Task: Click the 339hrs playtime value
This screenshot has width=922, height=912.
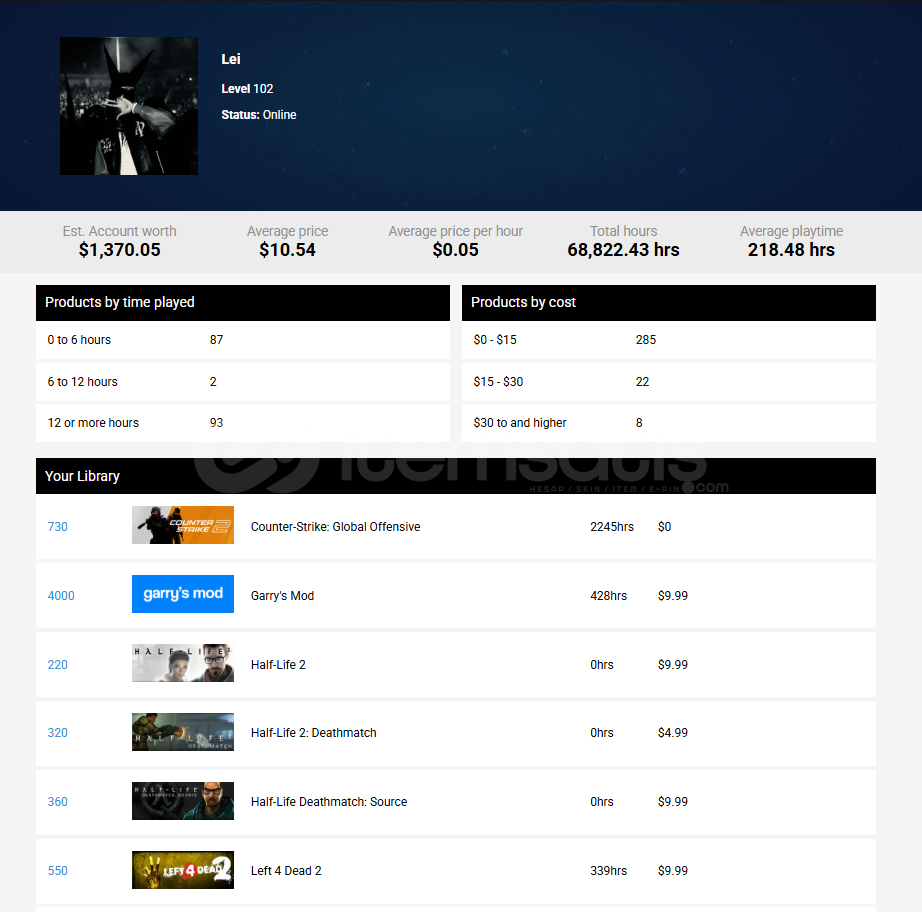Action: (609, 871)
